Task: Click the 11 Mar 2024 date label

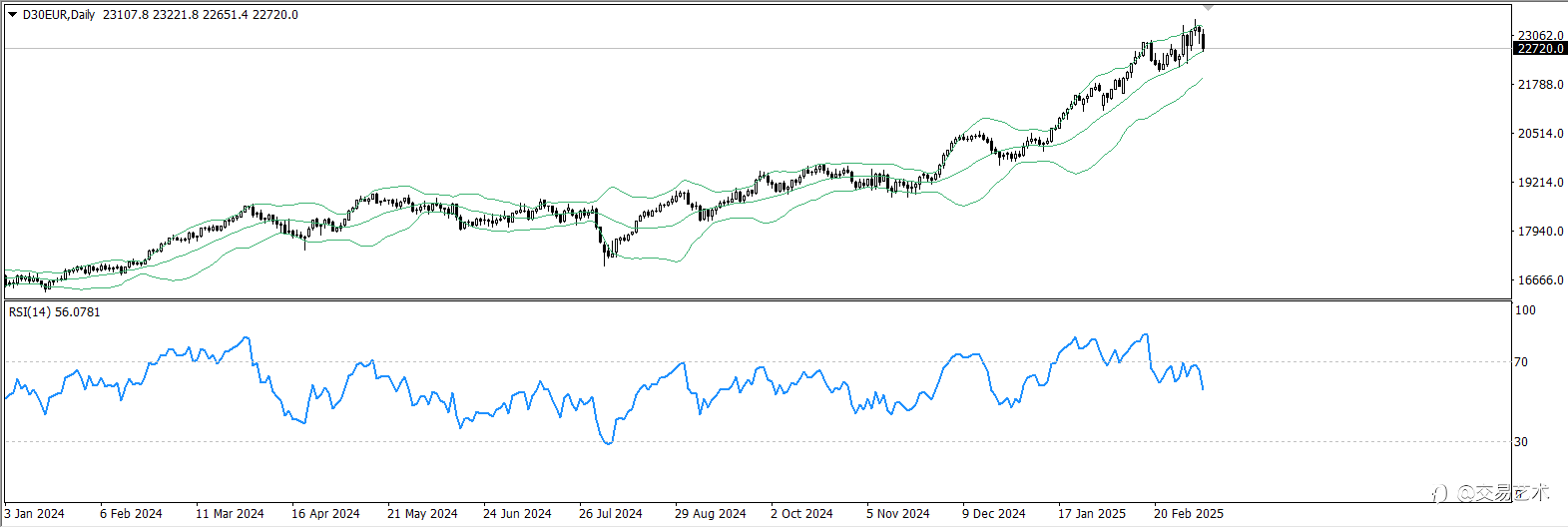Action: [x=230, y=514]
